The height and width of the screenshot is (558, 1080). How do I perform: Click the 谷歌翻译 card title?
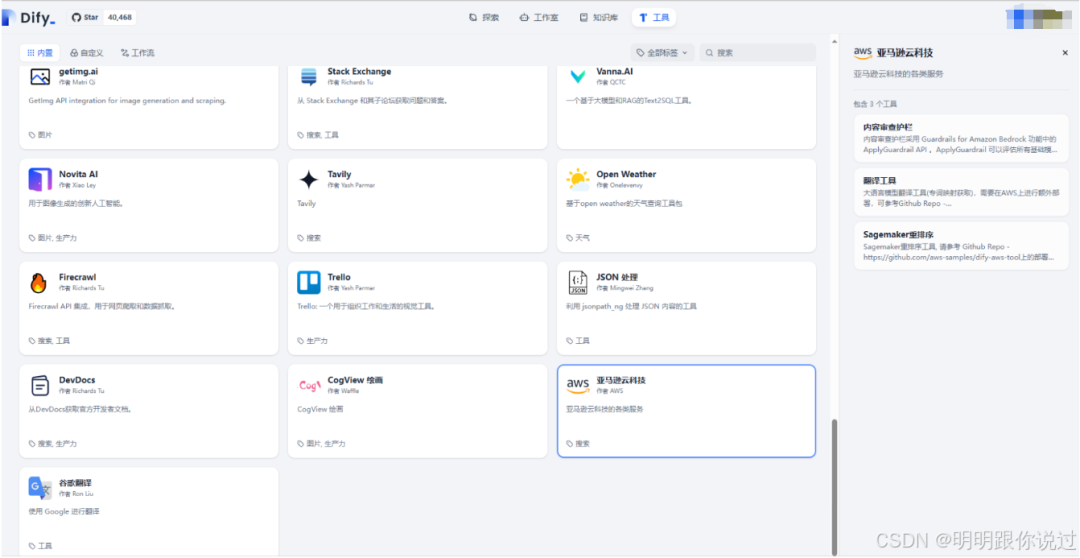(x=75, y=483)
